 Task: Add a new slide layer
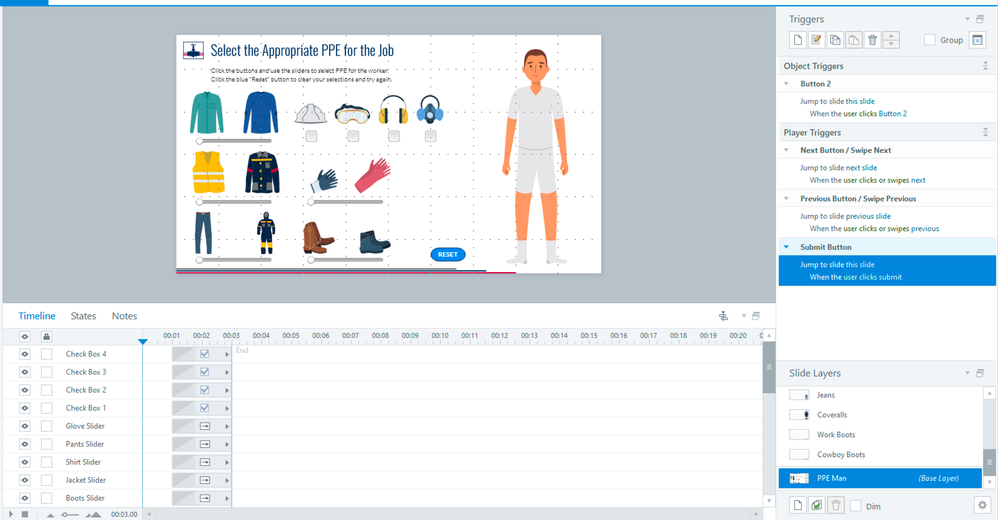(798, 505)
